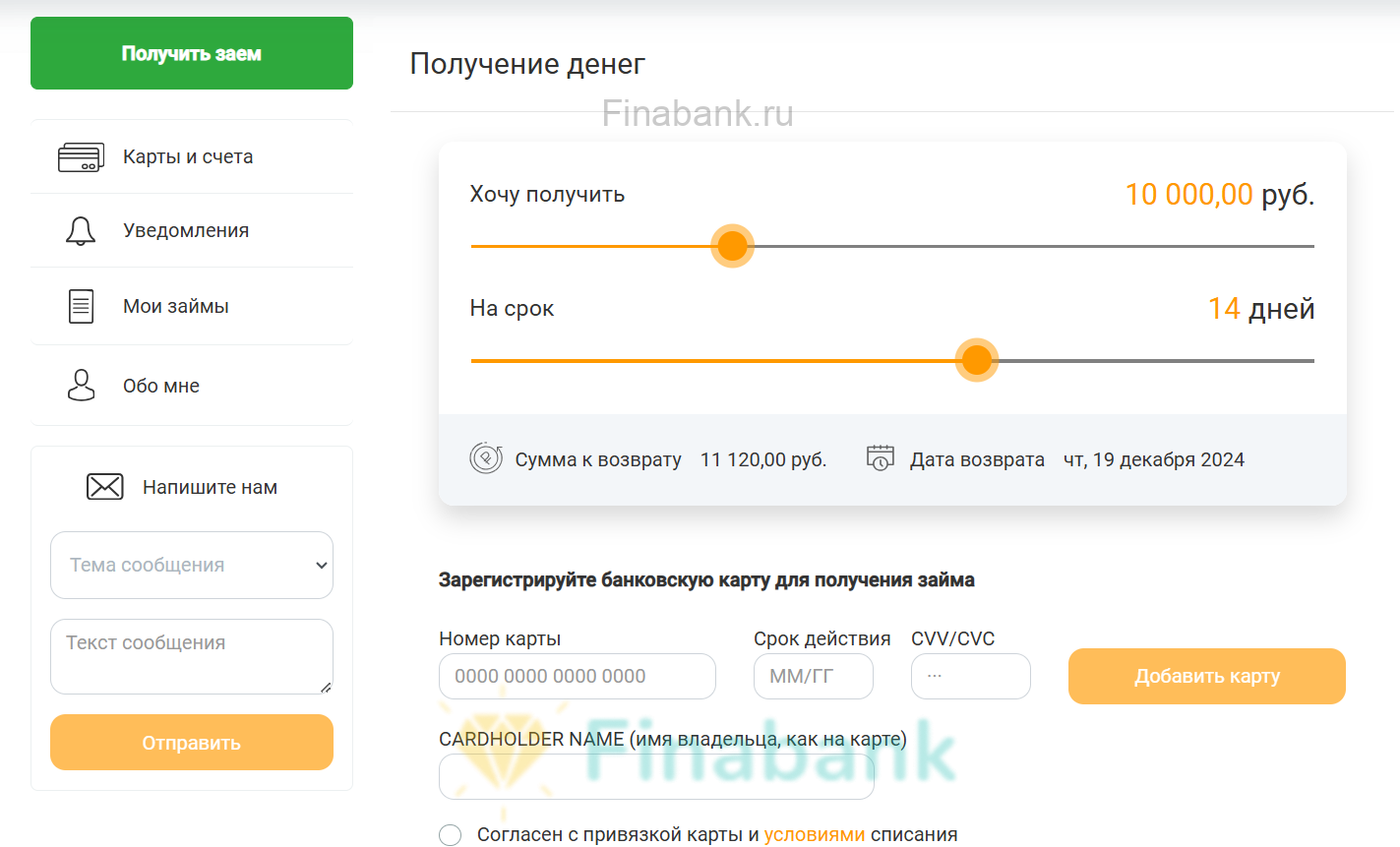Click the credit cards icon beside Карты и счета
1400x847 pixels.
pos(81,157)
